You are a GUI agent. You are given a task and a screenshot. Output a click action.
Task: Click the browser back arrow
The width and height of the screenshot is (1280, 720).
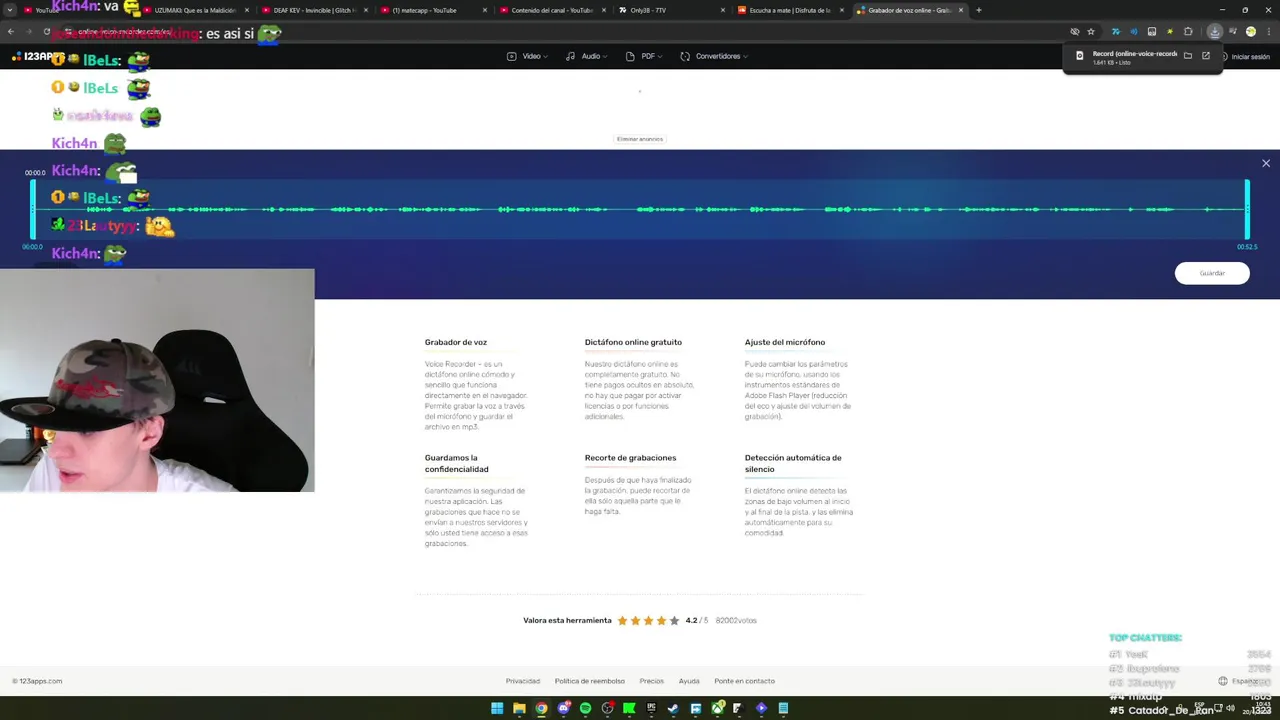(x=11, y=32)
